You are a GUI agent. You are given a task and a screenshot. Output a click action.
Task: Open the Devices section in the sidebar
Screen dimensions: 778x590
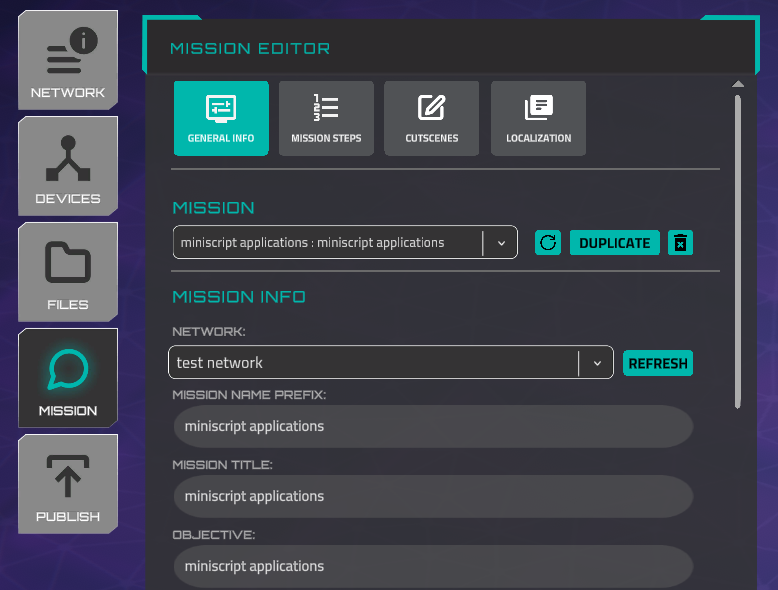(x=67, y=166)
